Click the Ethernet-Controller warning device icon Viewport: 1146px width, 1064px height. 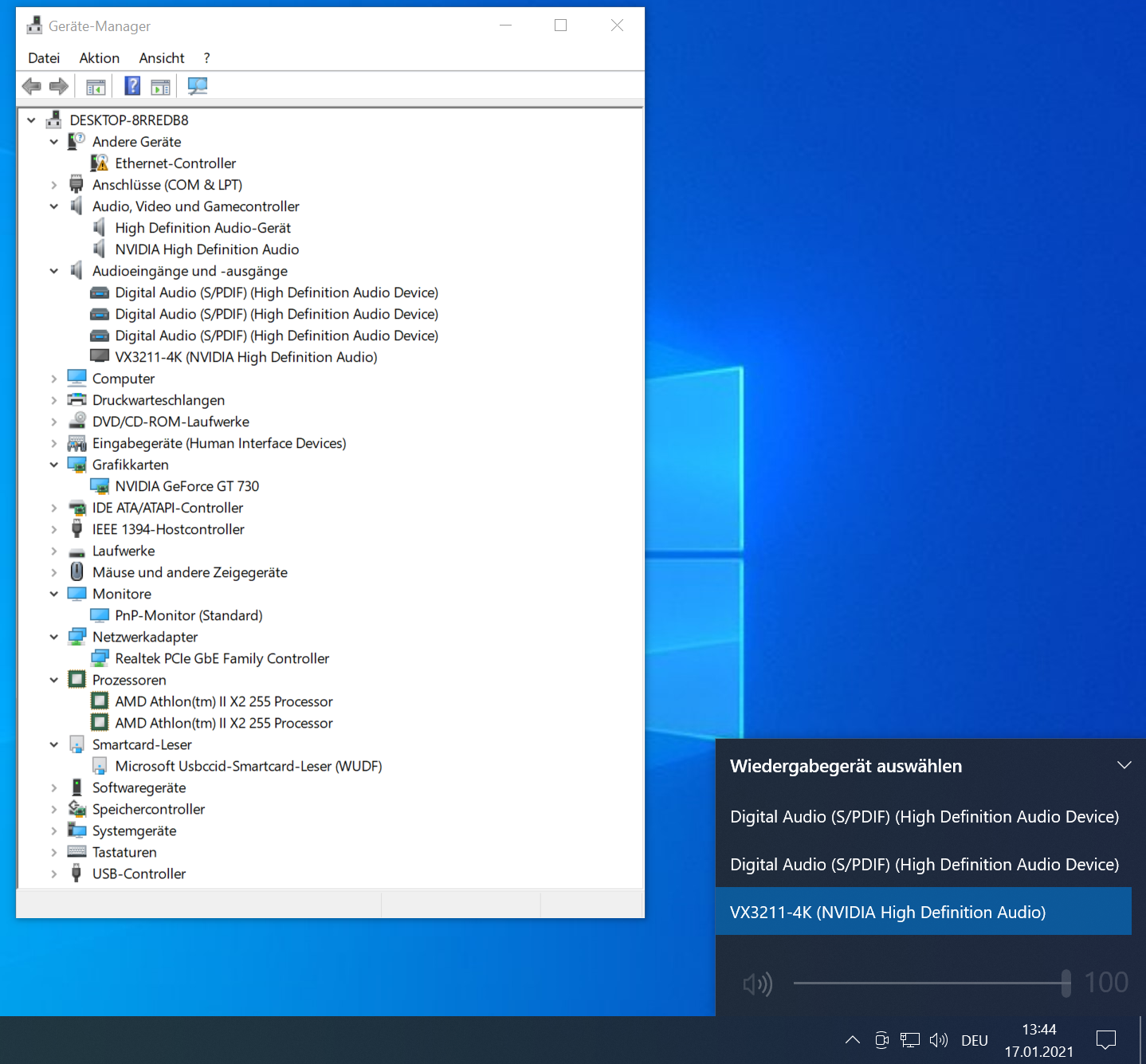pos(100,163)
